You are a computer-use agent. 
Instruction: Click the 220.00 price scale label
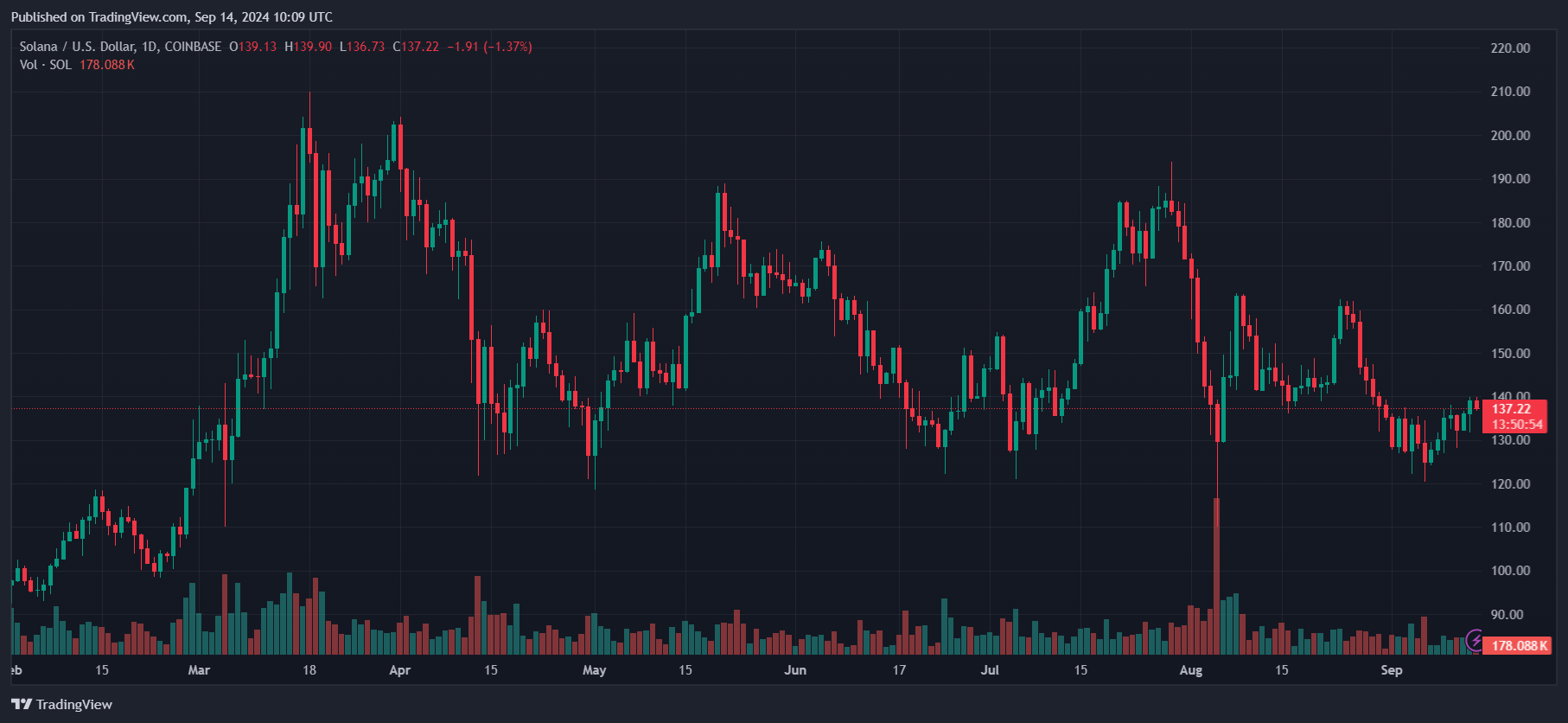pyautogui.click(x=1510, y=48)
